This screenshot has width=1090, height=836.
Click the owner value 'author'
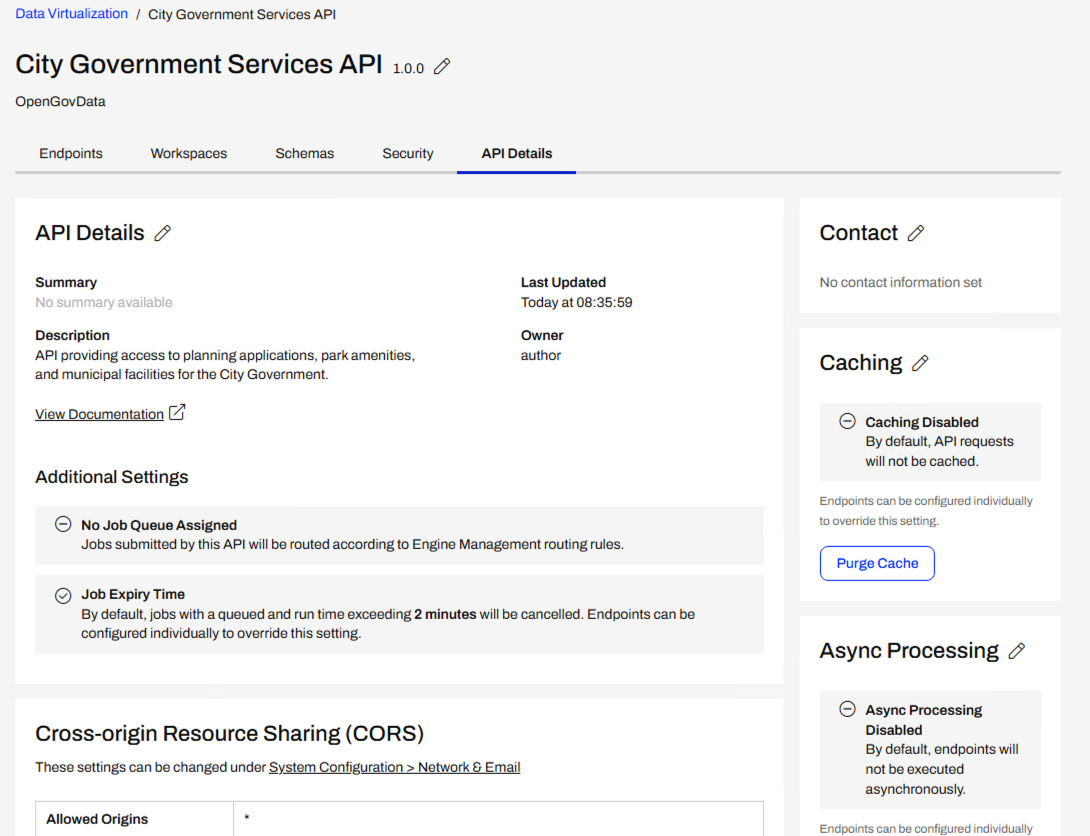tap(541, 355)
